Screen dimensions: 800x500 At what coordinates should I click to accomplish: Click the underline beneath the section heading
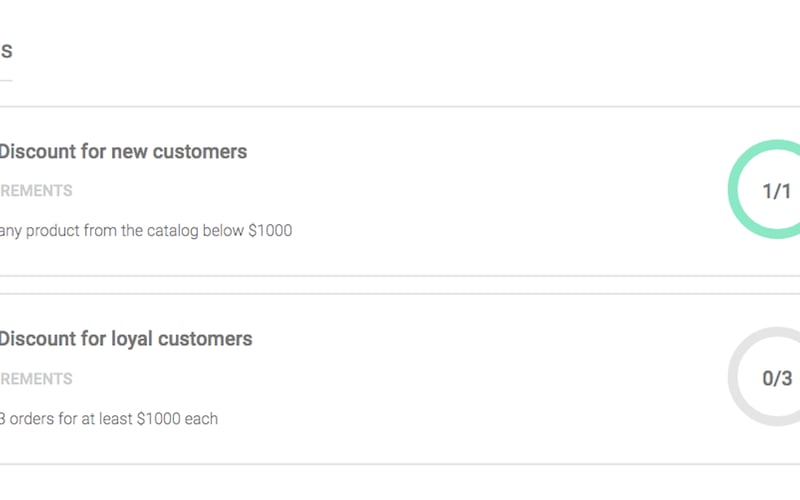pos(6,79)
